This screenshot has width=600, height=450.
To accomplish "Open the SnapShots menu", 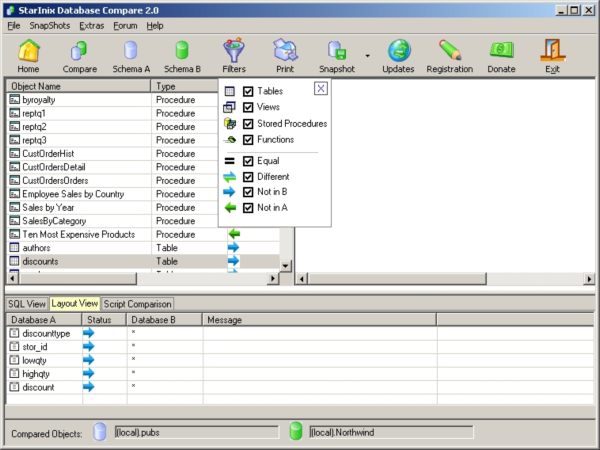I will point(50,24).
